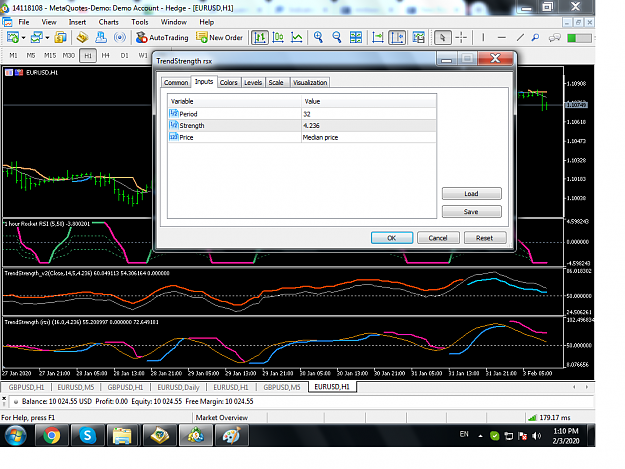
Task: Select the M1 timeframe
Action: (x=14, y=55)
